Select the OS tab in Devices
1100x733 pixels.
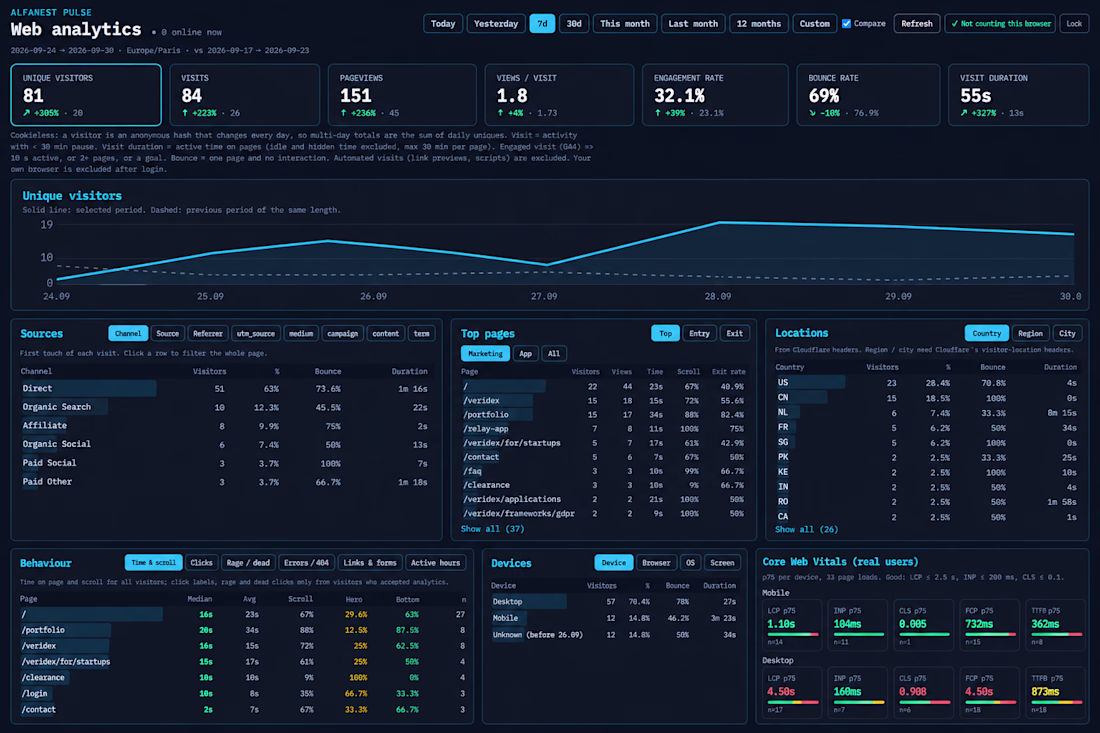690,563
